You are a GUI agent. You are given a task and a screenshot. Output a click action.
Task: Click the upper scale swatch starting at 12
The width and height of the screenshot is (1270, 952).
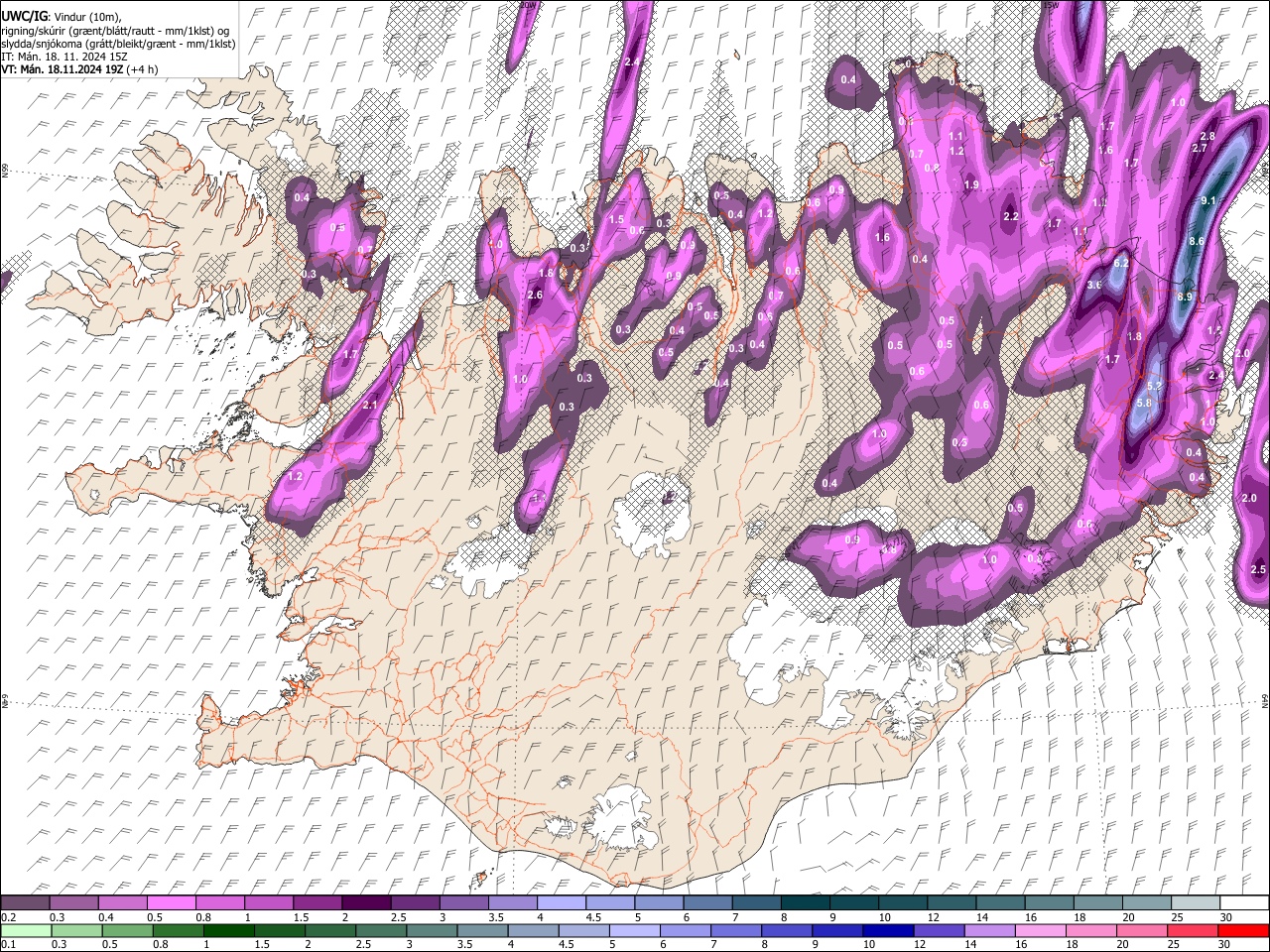[x=952, y=903]
